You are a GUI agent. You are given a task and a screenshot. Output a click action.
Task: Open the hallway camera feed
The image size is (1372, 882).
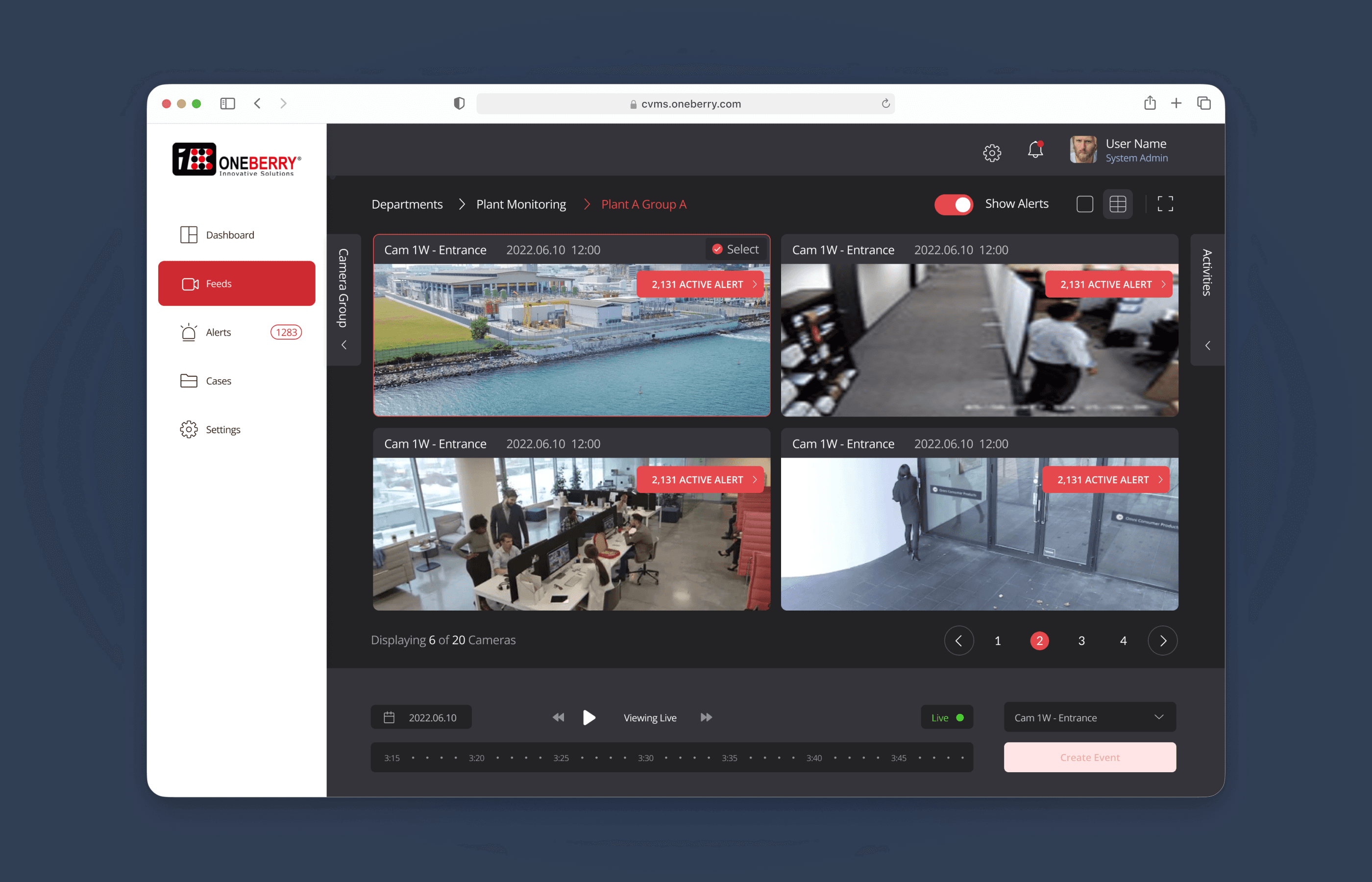[x=979, y=340]
